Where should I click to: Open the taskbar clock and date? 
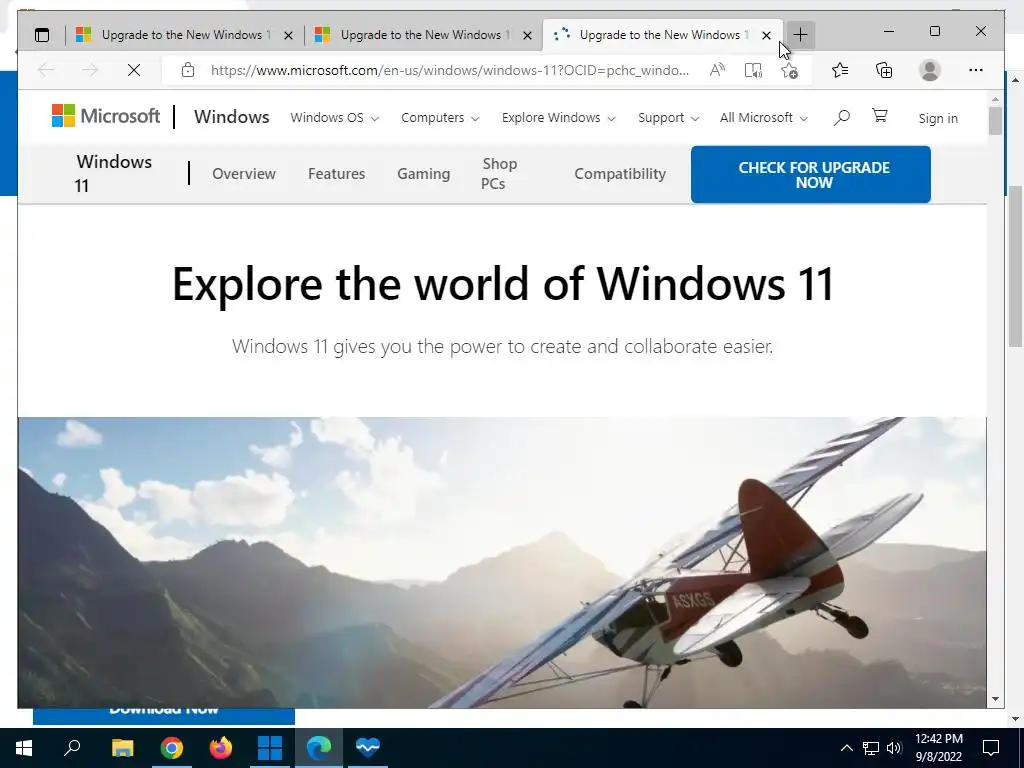pos(938,748)
